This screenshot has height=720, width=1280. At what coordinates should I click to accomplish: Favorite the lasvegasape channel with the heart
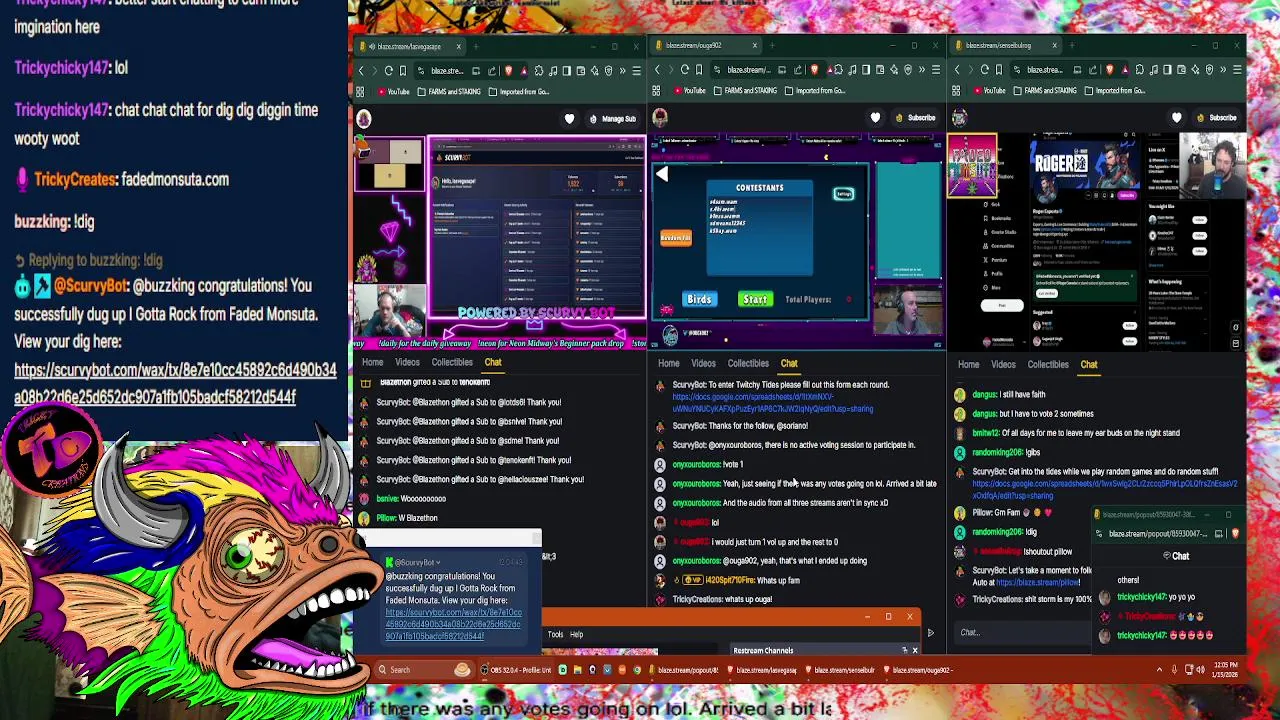pos(570,119)
